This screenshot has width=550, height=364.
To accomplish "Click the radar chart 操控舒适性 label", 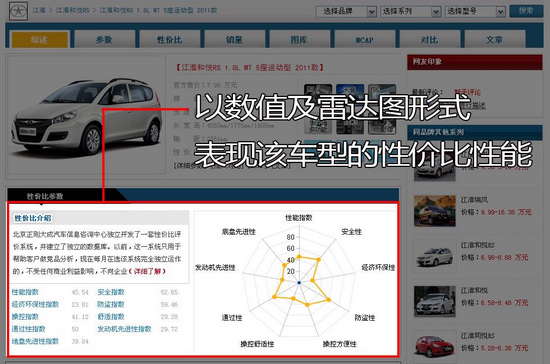I will point(257,344).
